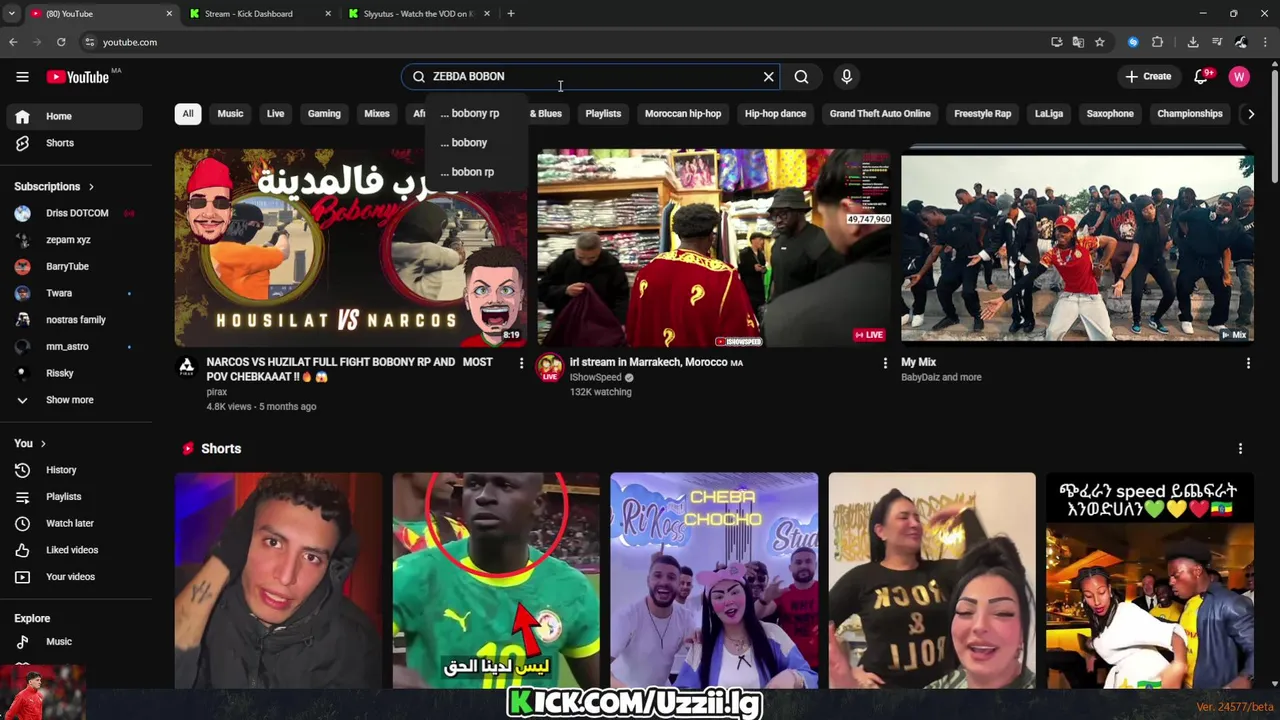Screen dimensions: 1280x720
Task: Select the Playlists filter chip
Action: point(603,114)
